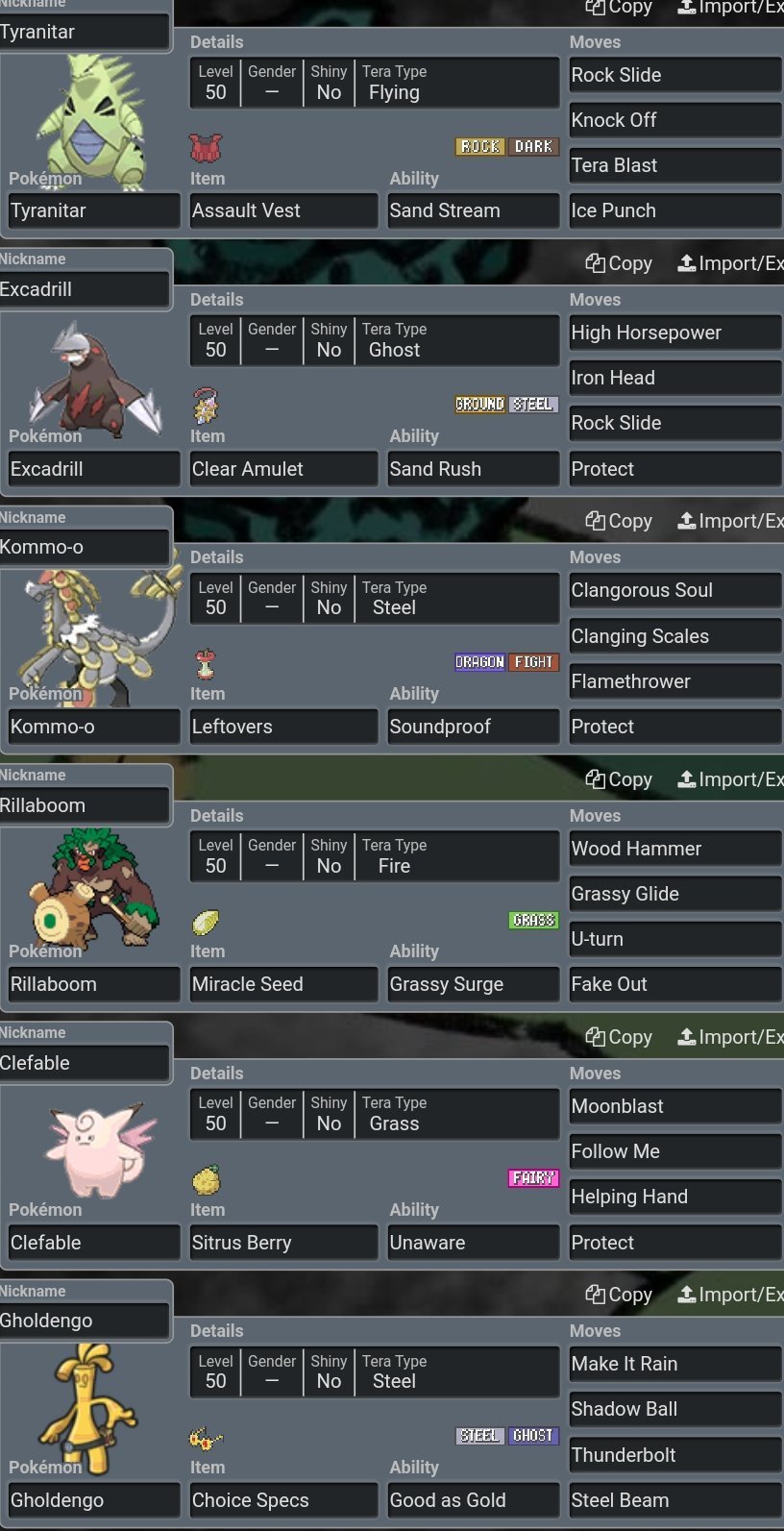Click the Miracle Seed item icon
This screenshot has width=784, height=1531.
206,922
